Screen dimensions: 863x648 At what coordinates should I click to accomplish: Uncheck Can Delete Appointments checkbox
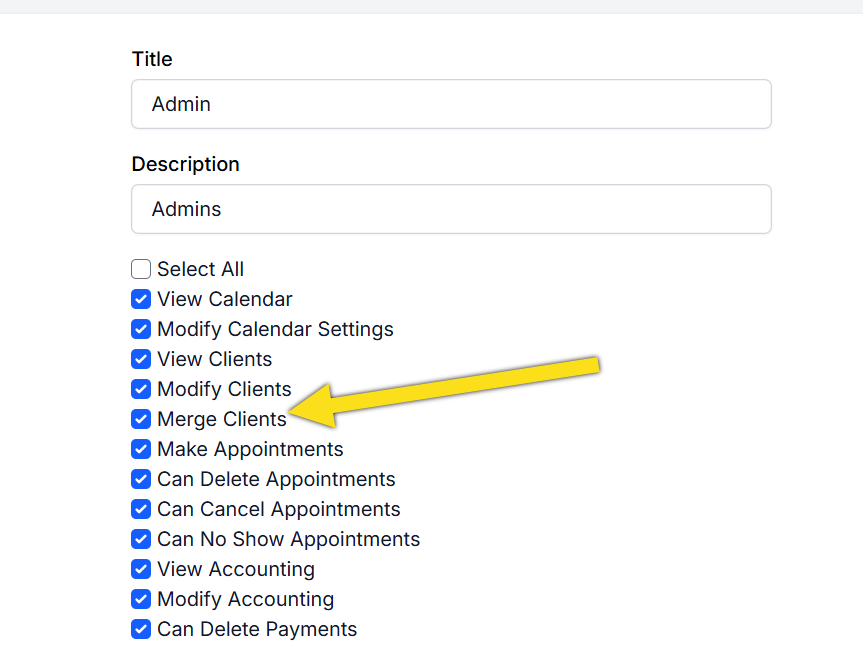(x=141, y=479)
